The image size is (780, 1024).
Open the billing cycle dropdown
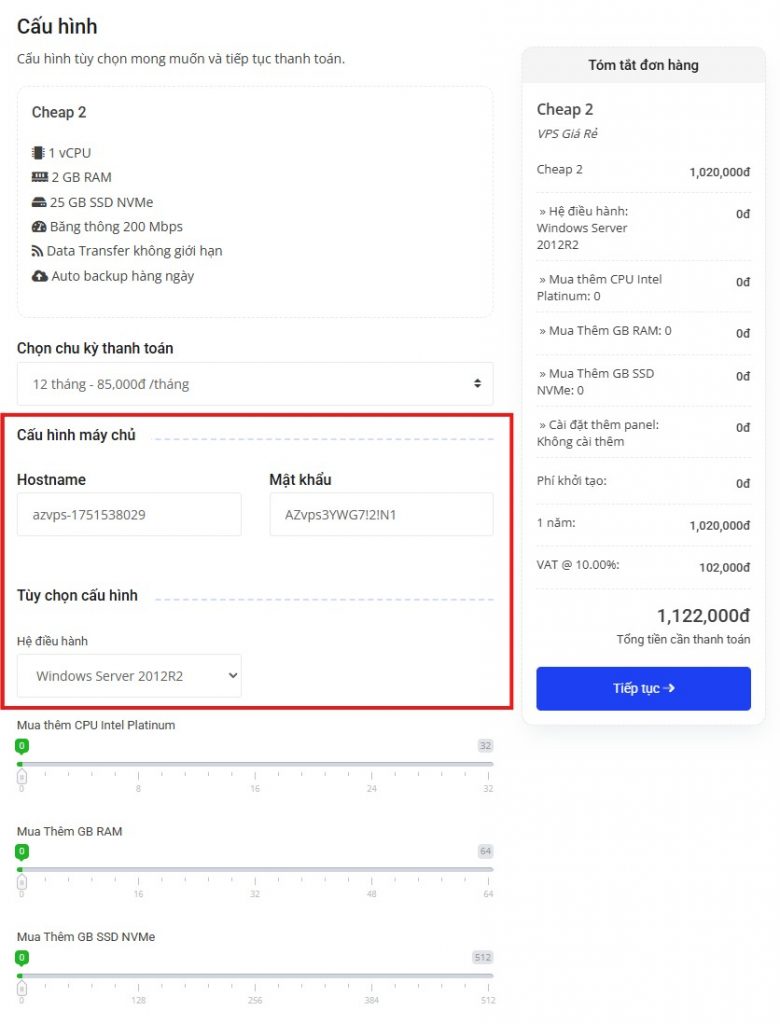click(x=254, y=384)
